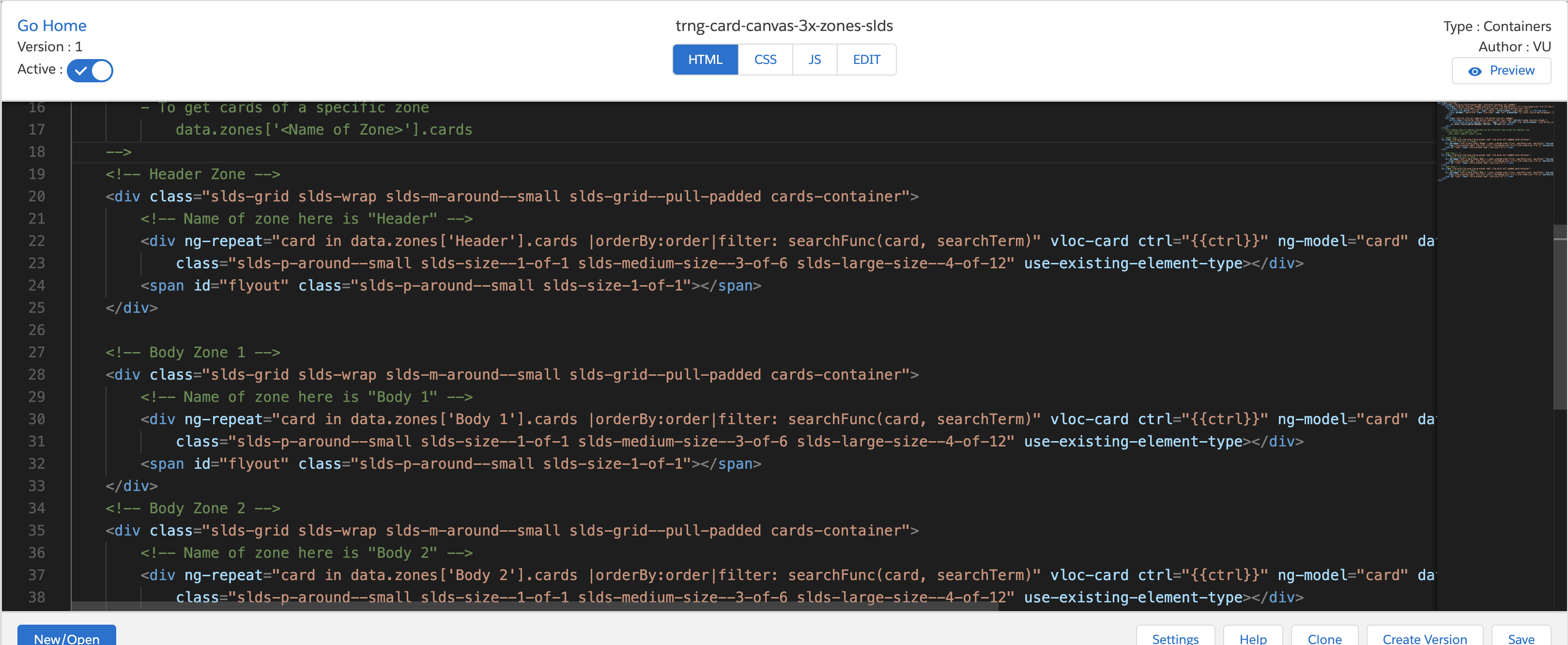Image resolution: width=1568 pixels, height=645 pixels.
Task: Click the span flyout code on line 32
Action: point(451,464)
